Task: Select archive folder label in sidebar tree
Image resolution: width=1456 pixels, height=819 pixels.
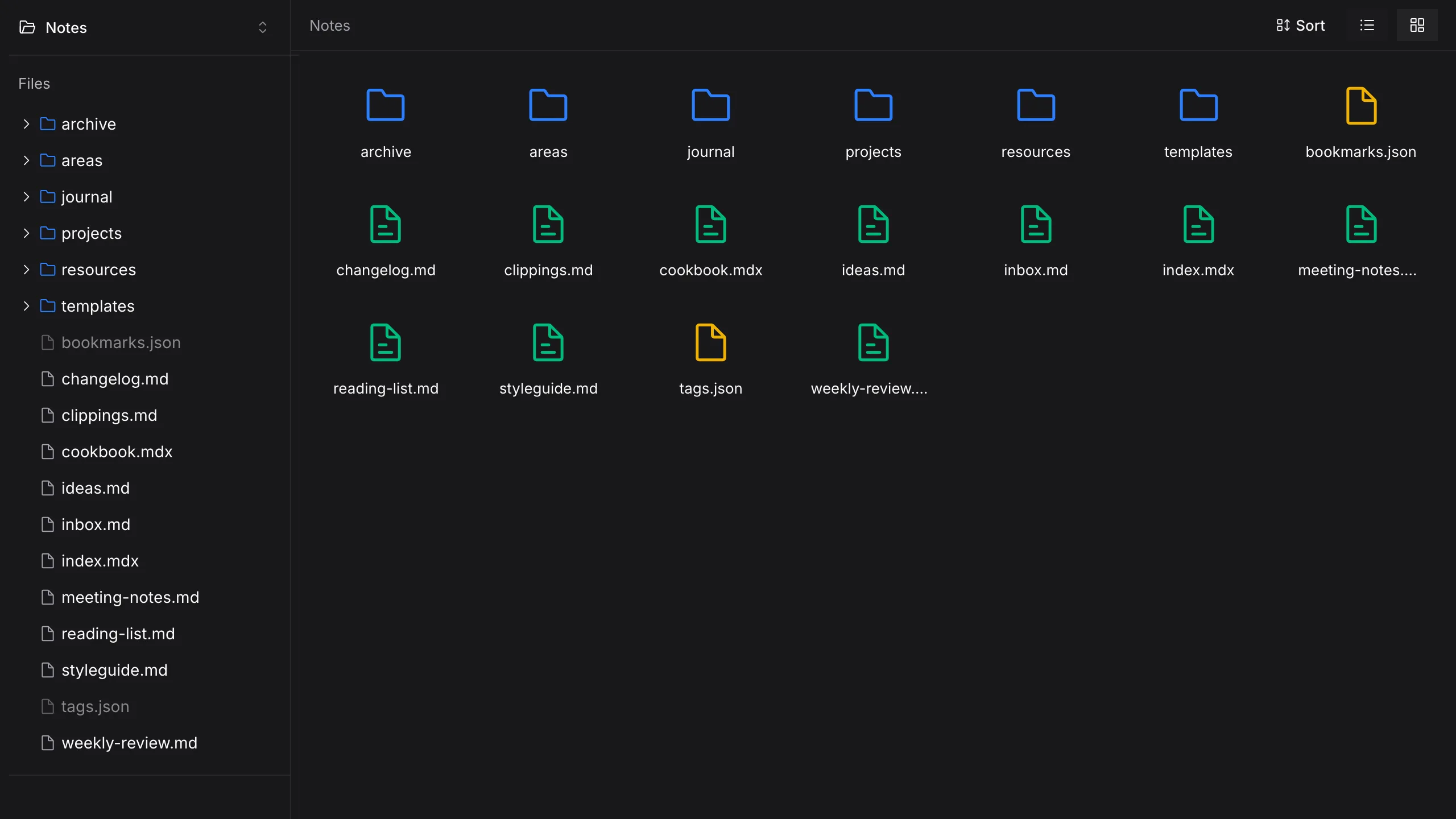Action: pos(89,124)
